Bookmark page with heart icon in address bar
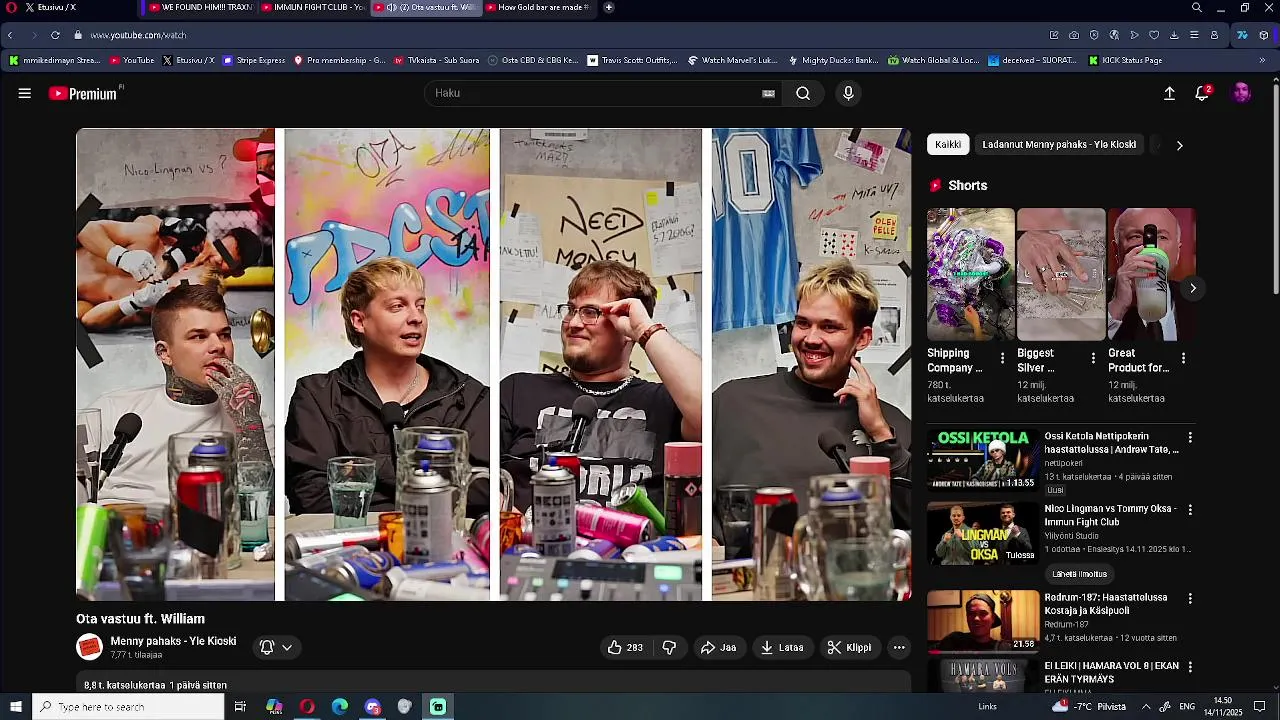The width and height of the screenshot is (1280, 720). 1154,35
